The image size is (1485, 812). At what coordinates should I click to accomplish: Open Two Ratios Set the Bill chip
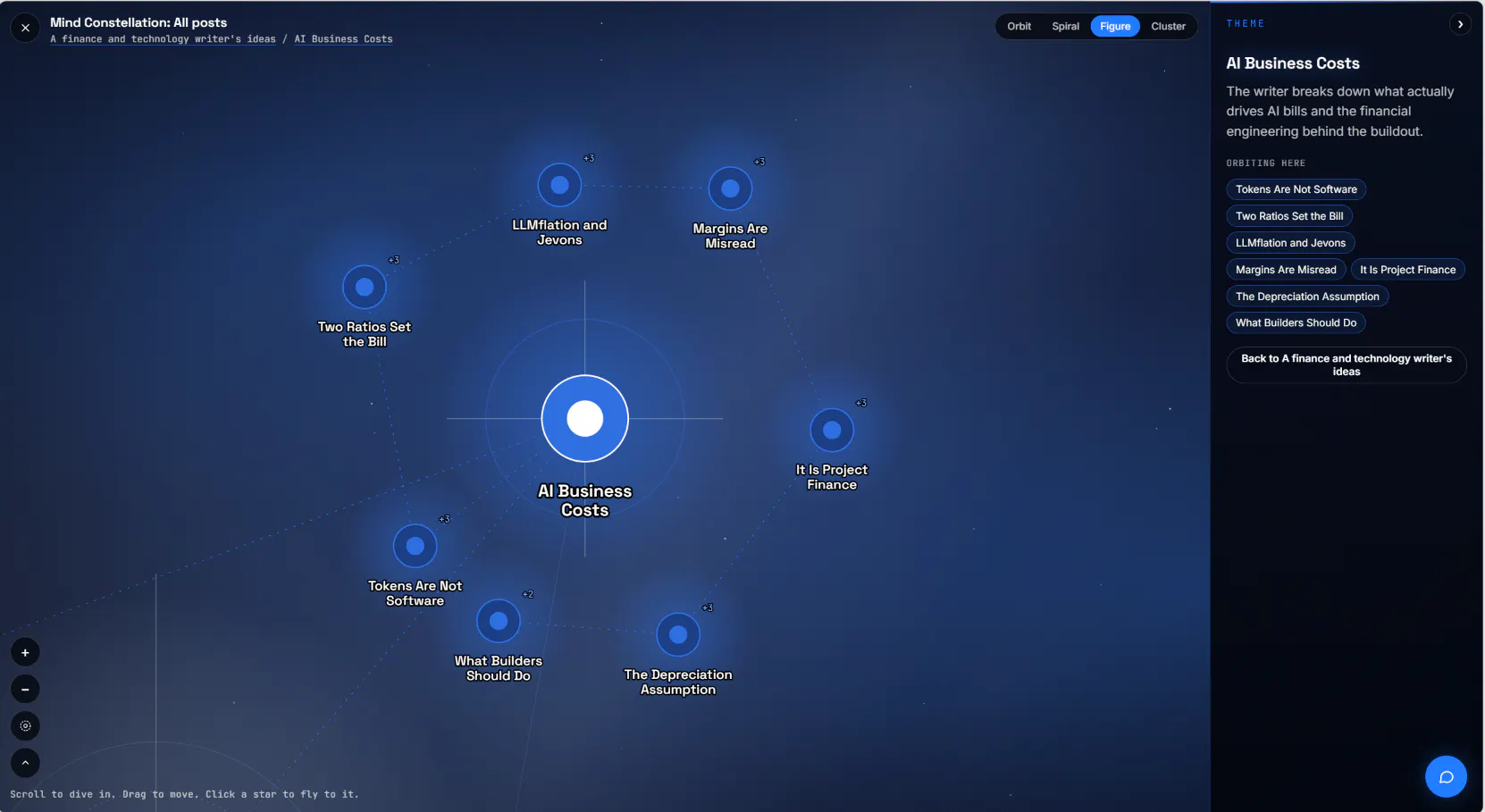click(x=1289, y=216)
